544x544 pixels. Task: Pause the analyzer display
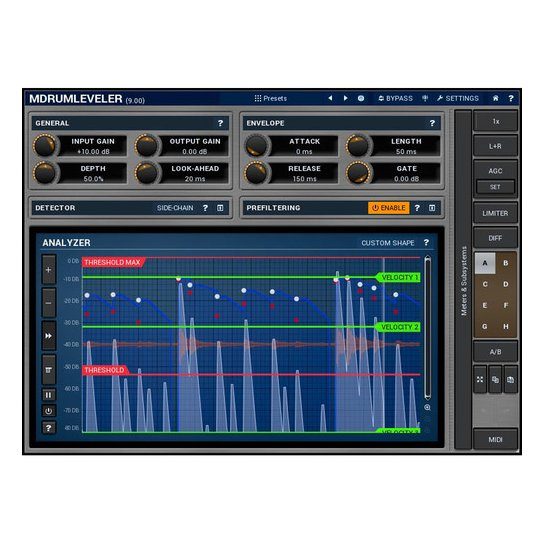49,395
